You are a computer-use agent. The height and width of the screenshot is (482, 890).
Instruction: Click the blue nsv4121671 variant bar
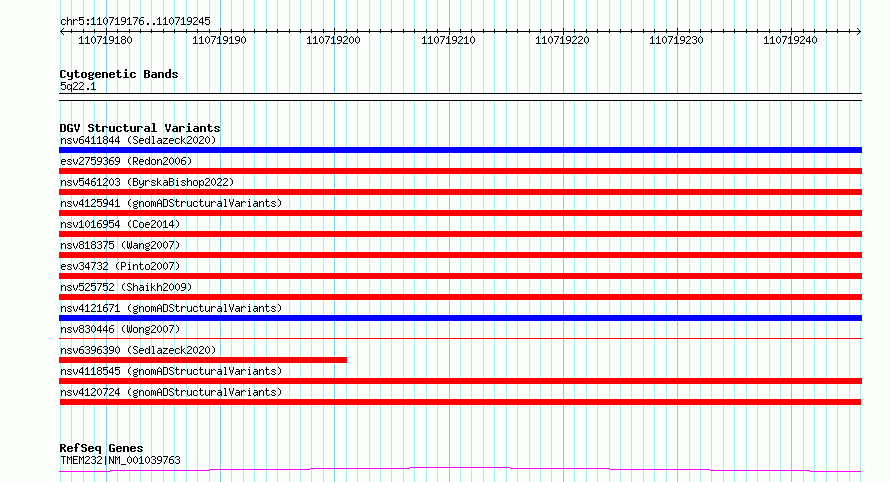point(460,318)
